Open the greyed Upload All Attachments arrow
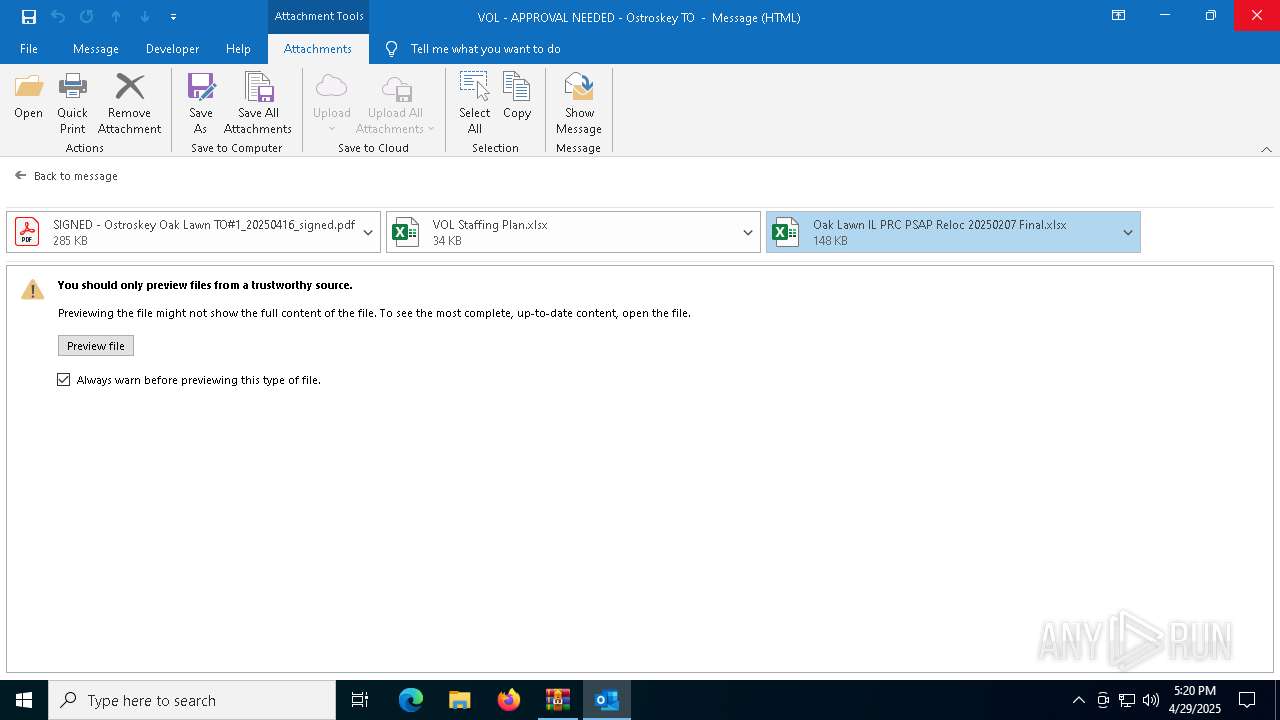Image resolution: width=1280 pixels, height=720 pixels. tap(431, 129)
